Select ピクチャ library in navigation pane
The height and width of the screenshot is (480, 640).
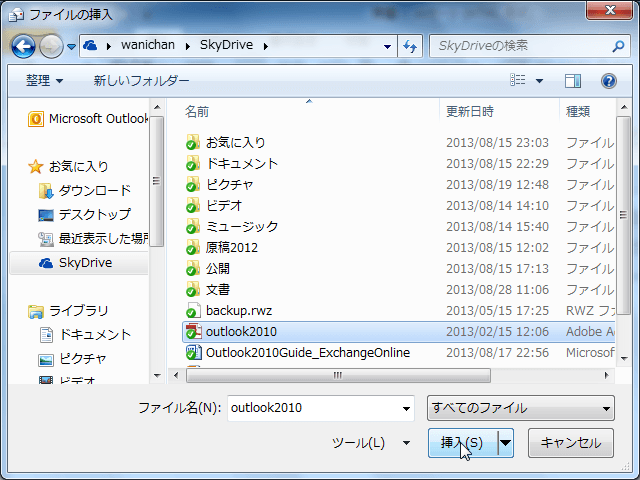(73, 359)
